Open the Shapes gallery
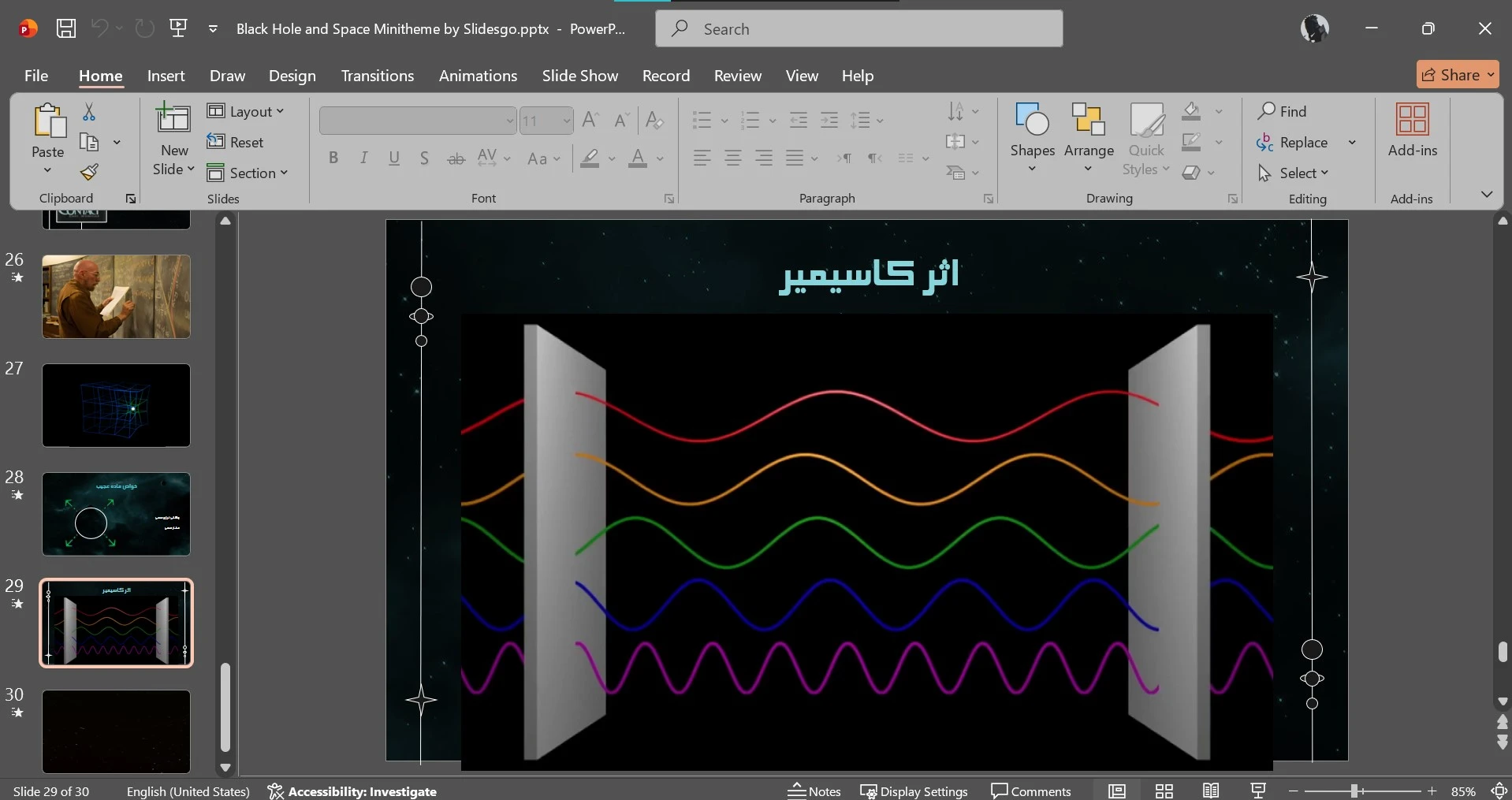1512x800 pixels. [1032, 138]
